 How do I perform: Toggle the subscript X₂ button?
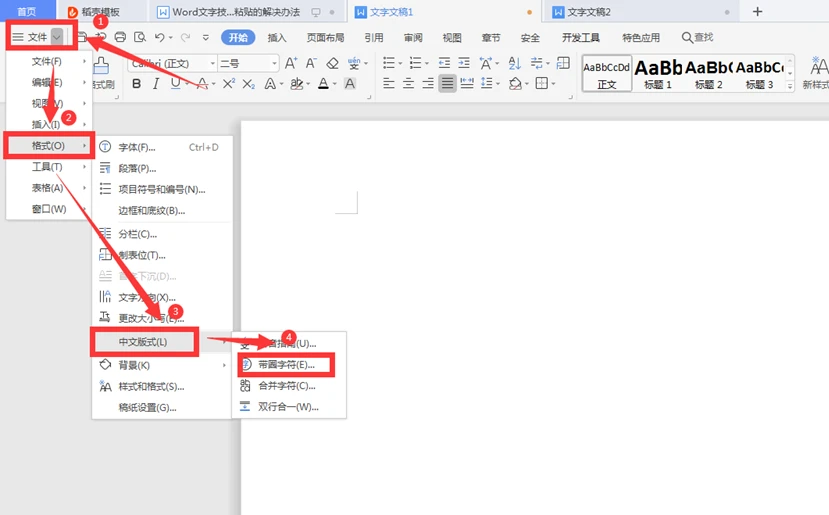(x=249, y=84)
